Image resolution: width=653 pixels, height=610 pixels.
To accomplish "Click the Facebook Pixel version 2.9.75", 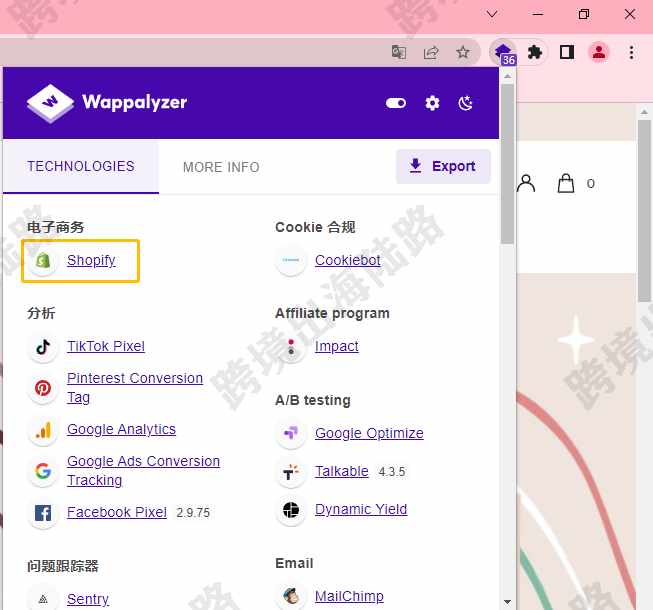I will coord(193,513).
